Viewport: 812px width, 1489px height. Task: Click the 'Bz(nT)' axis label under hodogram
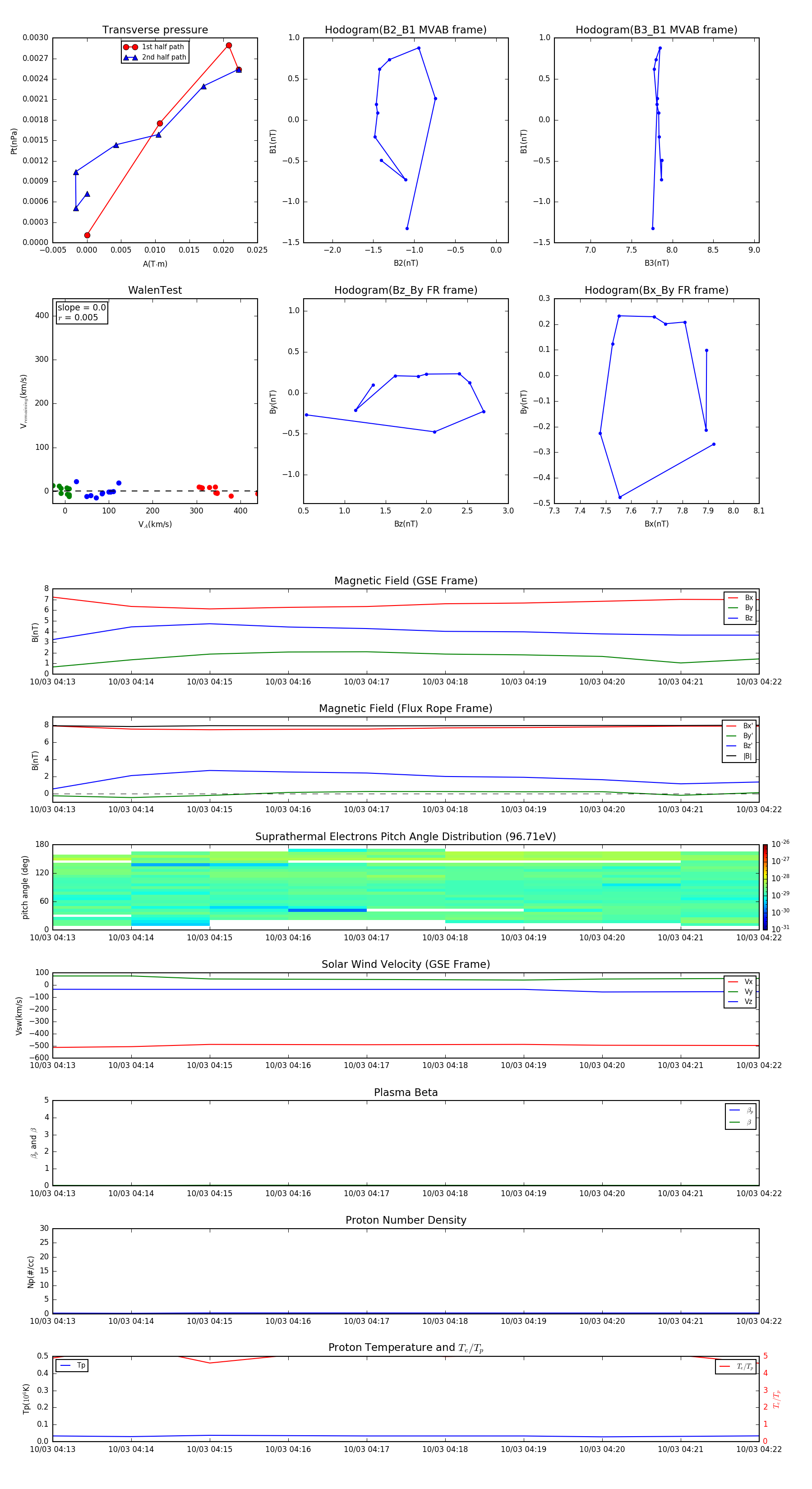(406, 524)
